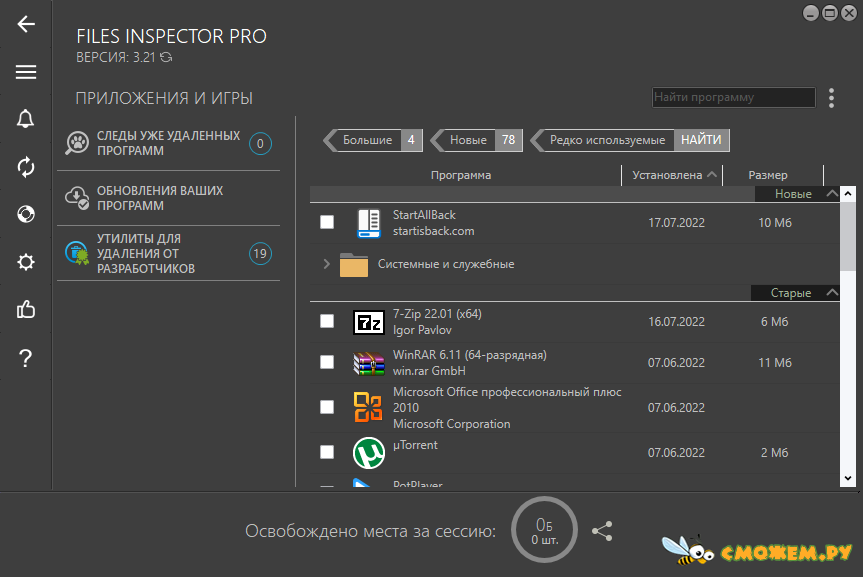This screenshot has width=863, height=577.
Task: Click the paw-magnifier icon for deleted program traces
Action: coord(77,143)
